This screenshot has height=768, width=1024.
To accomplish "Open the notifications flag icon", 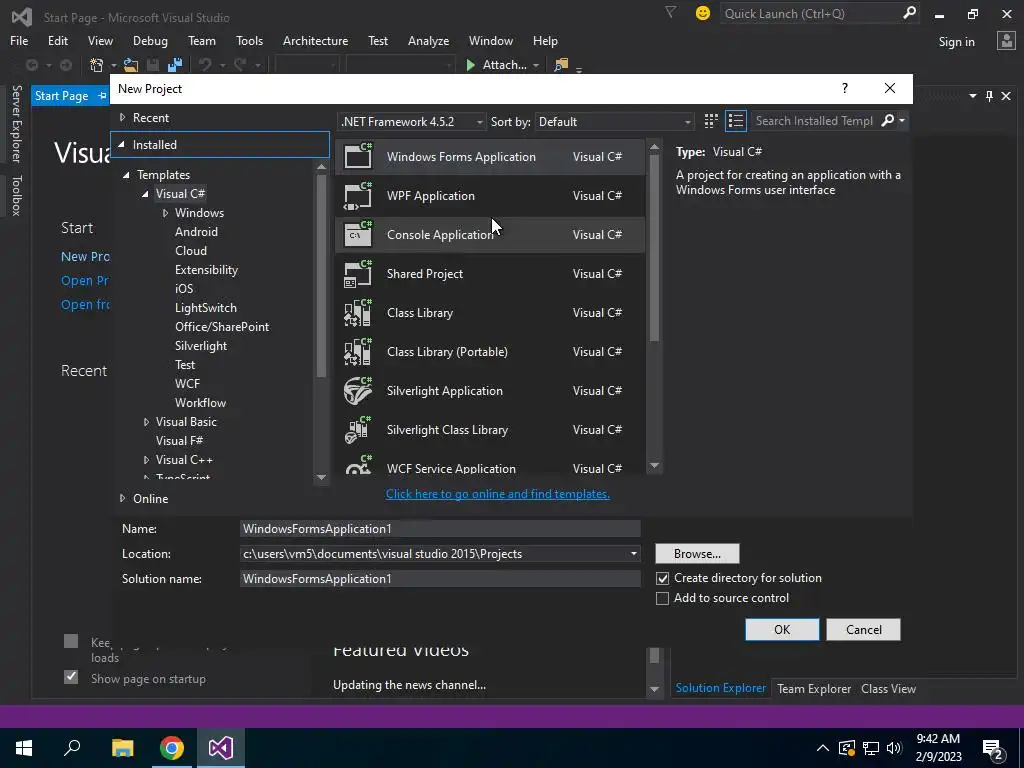I will pyautogui.click(x=671, y=12).
